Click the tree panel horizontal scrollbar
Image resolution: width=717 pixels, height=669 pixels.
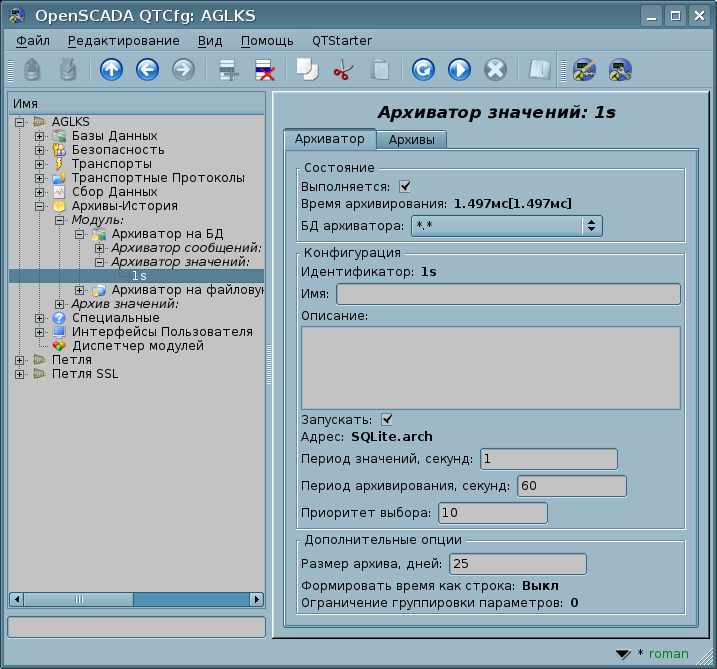pyautogui.click(x=136, y=600)
